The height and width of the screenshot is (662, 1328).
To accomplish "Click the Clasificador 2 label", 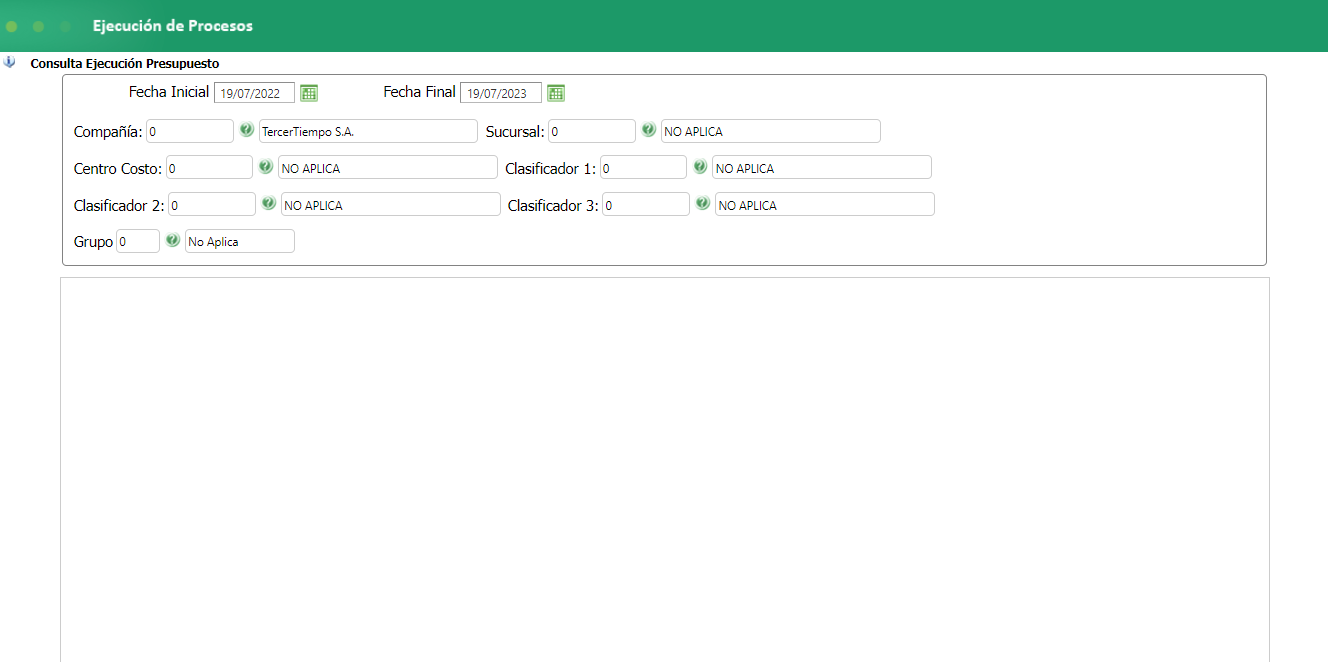I will pos(119,205).
